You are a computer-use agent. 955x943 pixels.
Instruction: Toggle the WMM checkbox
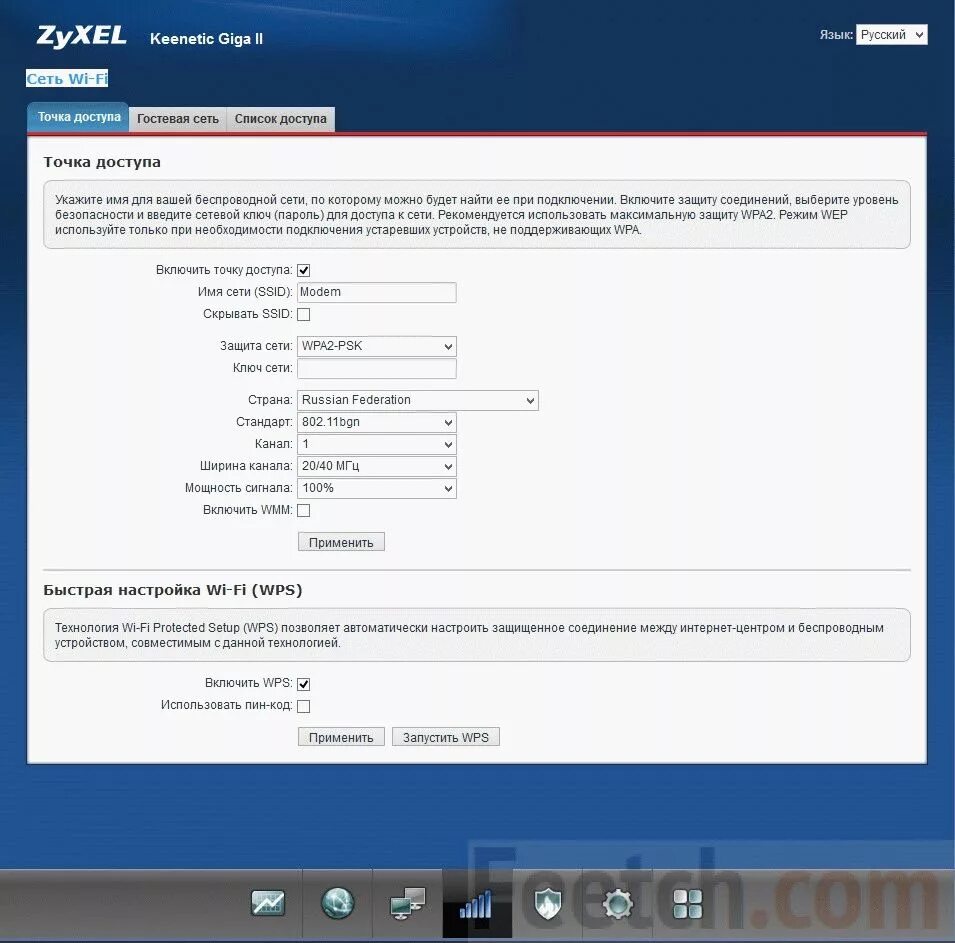coord(303,510)
